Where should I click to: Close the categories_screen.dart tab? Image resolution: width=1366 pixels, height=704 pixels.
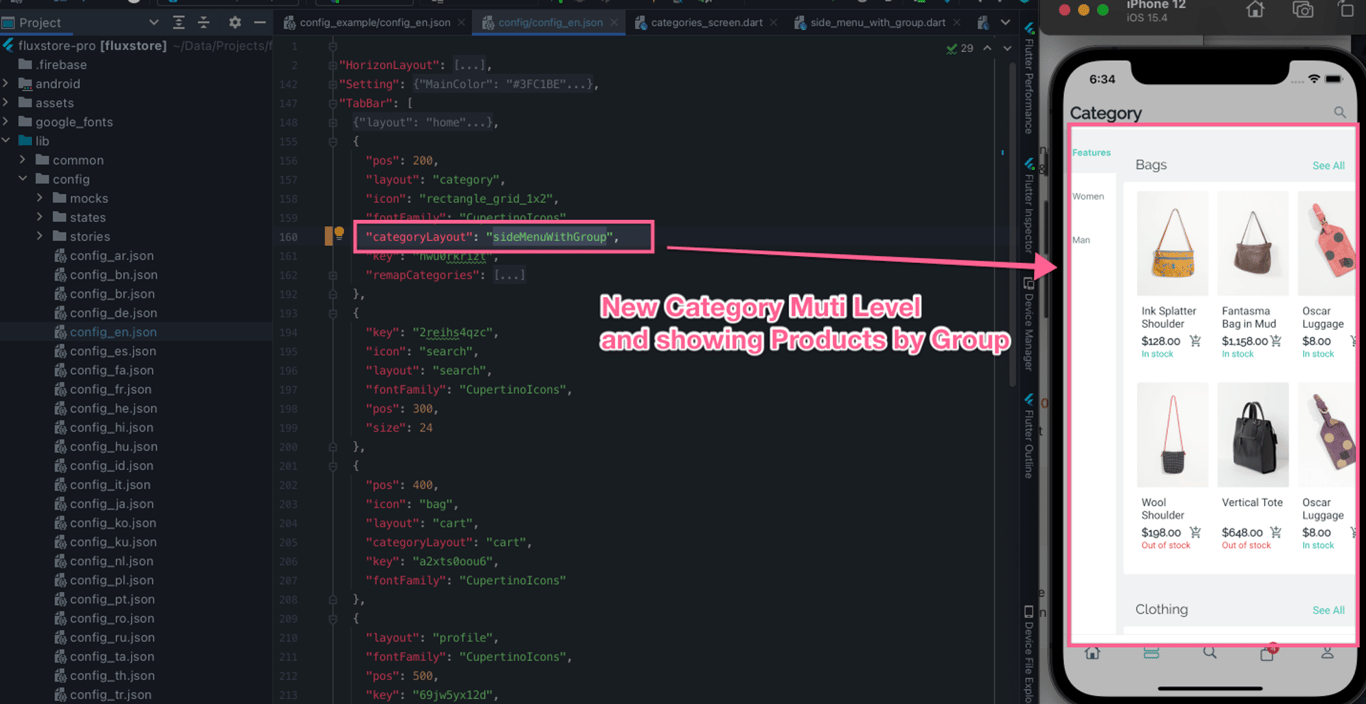(773, 22)
